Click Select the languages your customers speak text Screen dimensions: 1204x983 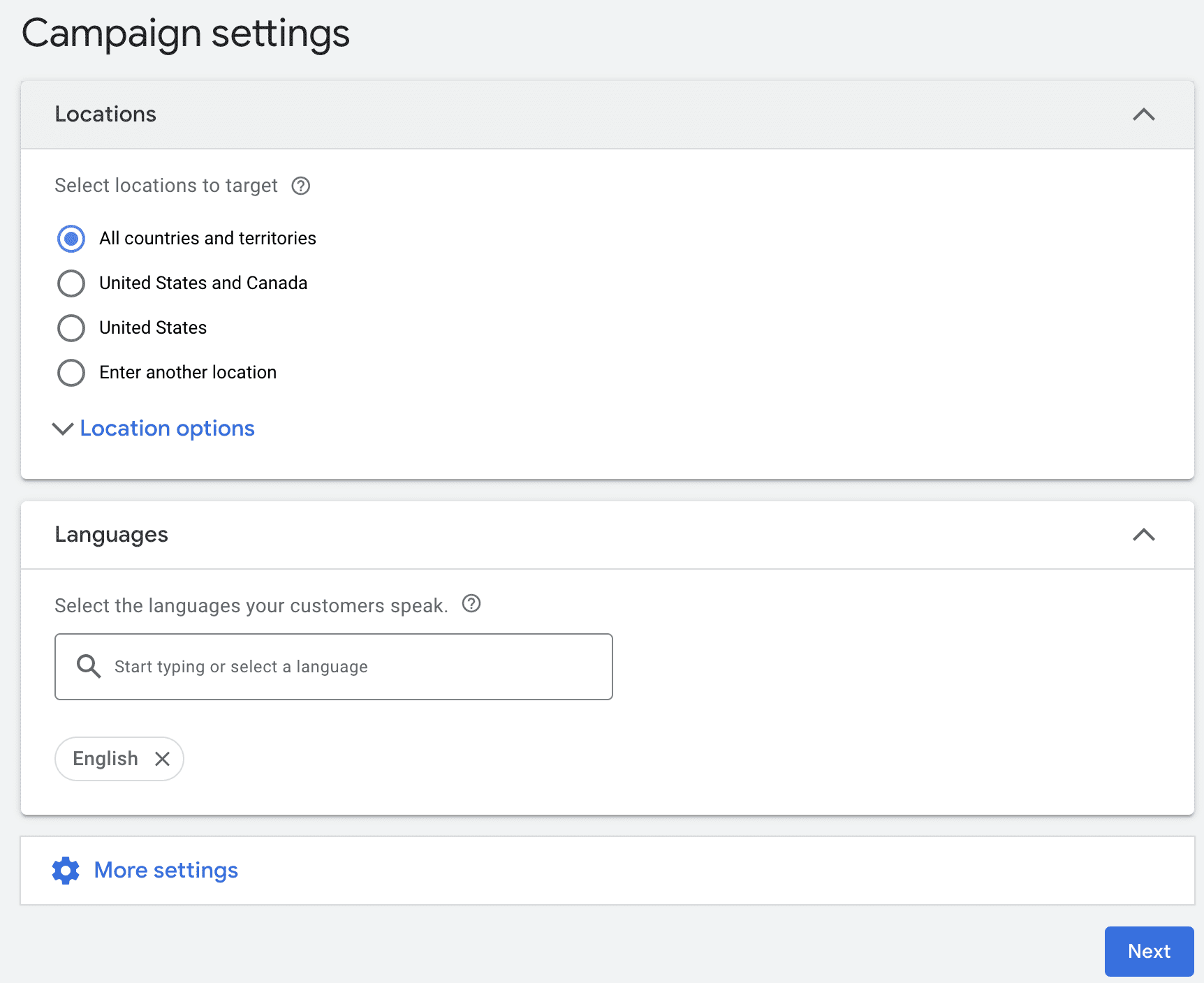(251, 606)
